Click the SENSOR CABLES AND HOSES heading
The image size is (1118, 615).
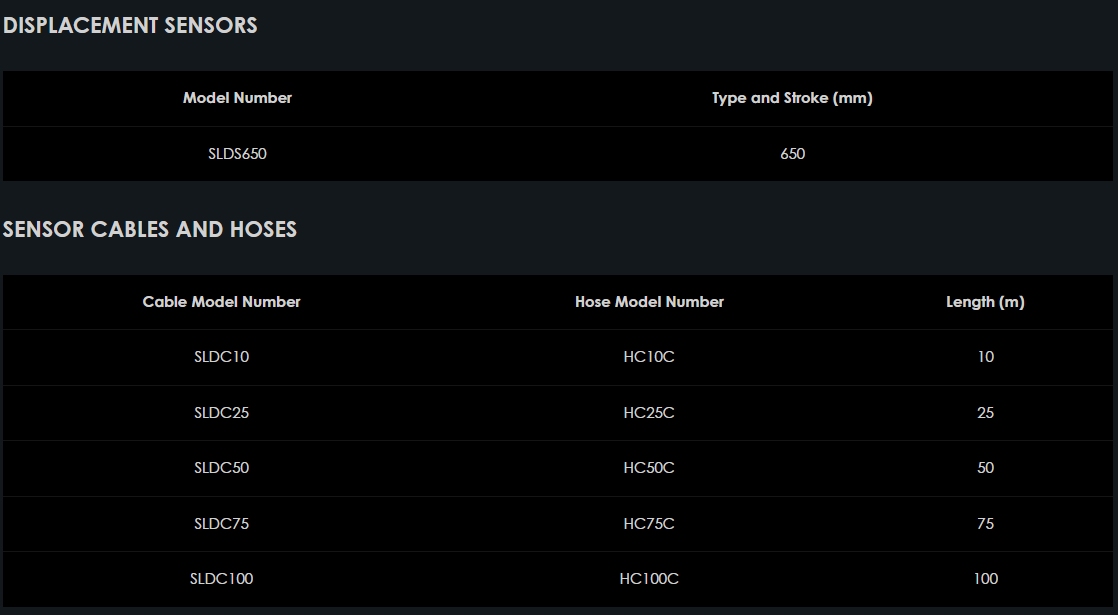coord(150,229)
